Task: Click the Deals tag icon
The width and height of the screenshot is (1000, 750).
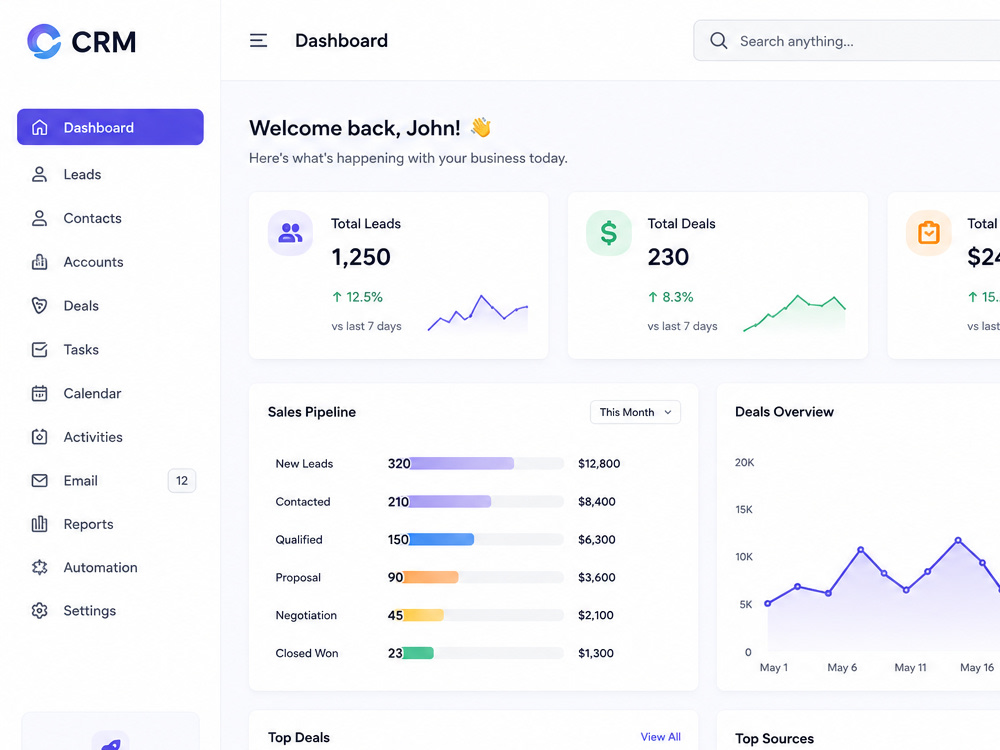Action: [x=40, y=305]
